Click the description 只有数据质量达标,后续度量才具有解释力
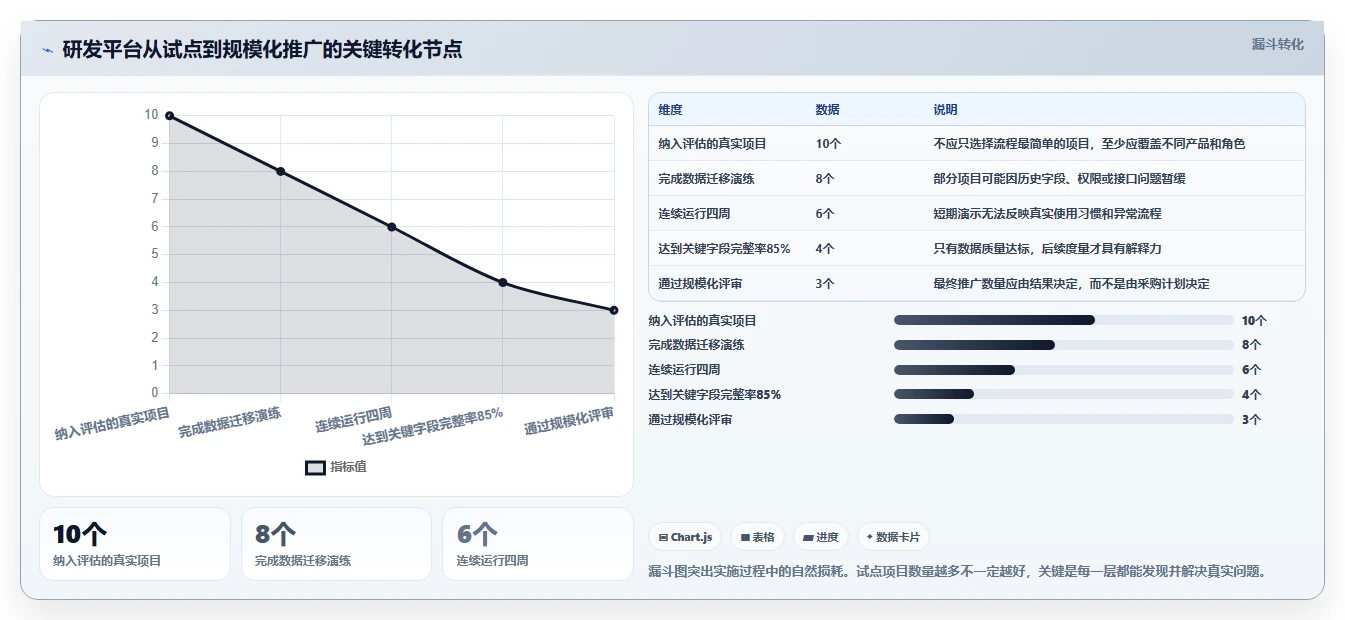 1047,249
